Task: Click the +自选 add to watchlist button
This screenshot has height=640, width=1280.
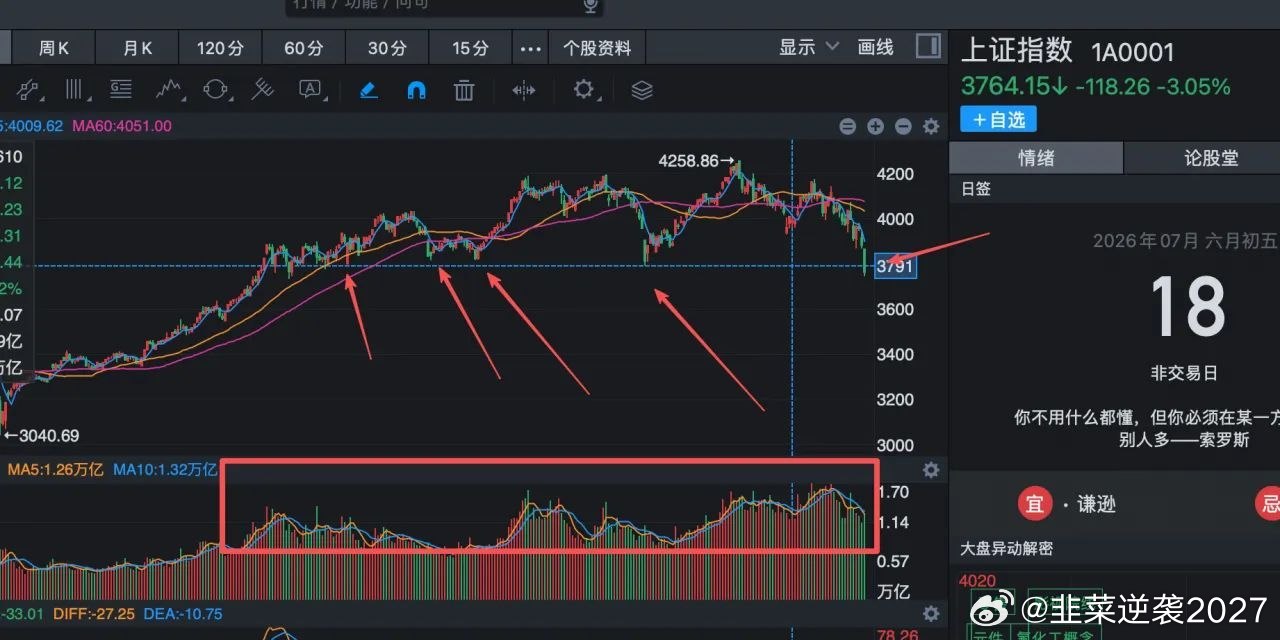Action: pos(998,119)
